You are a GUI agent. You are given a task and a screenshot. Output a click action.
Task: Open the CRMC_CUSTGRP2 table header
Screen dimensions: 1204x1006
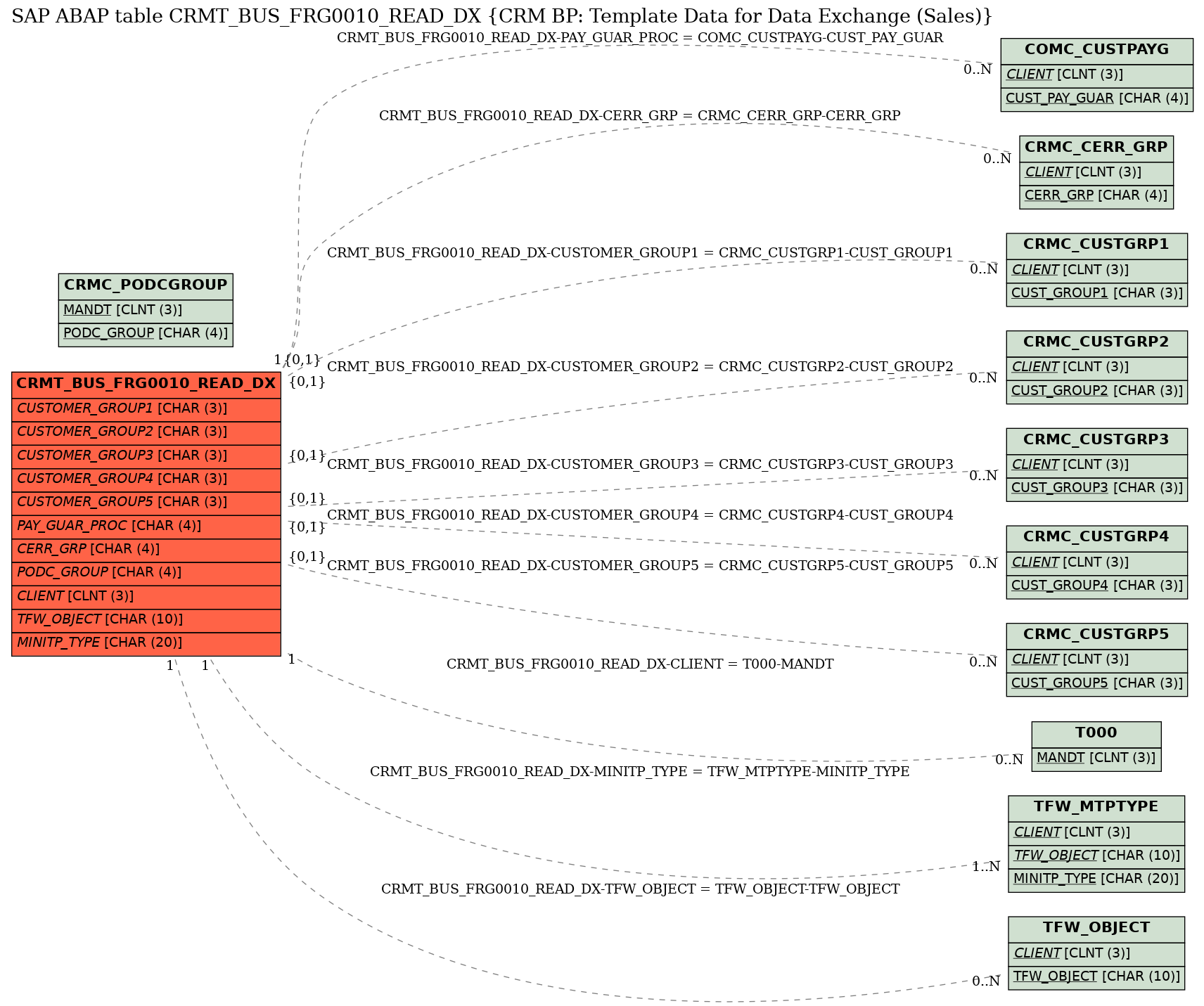[1096, 342]
